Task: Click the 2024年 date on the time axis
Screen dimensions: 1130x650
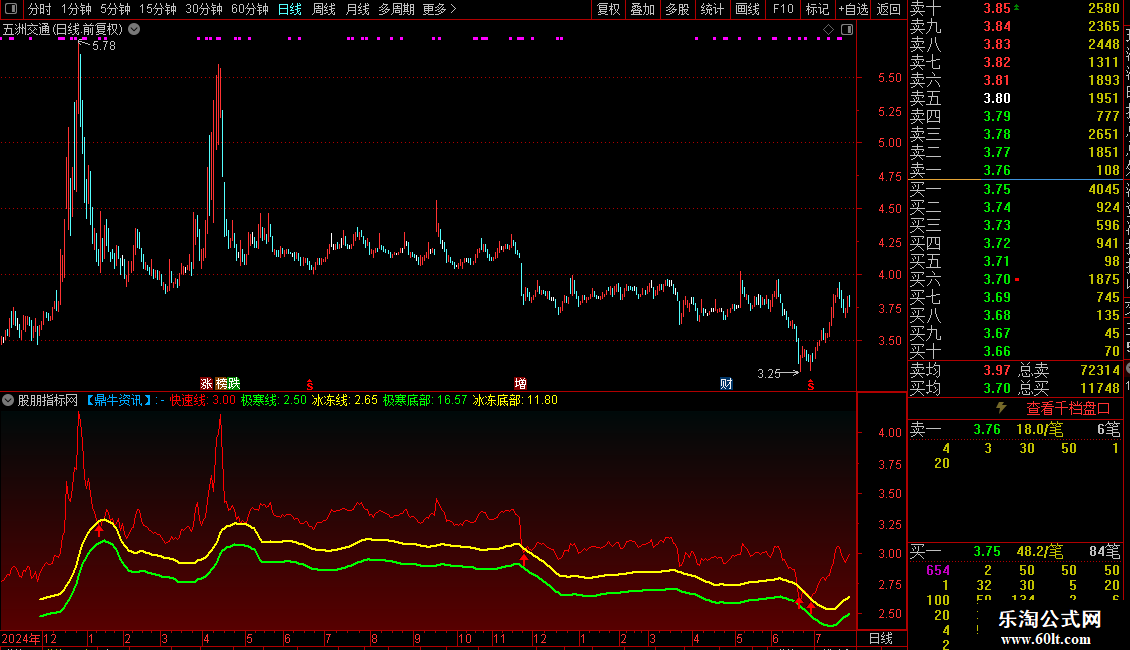Action: pos(21,638)
